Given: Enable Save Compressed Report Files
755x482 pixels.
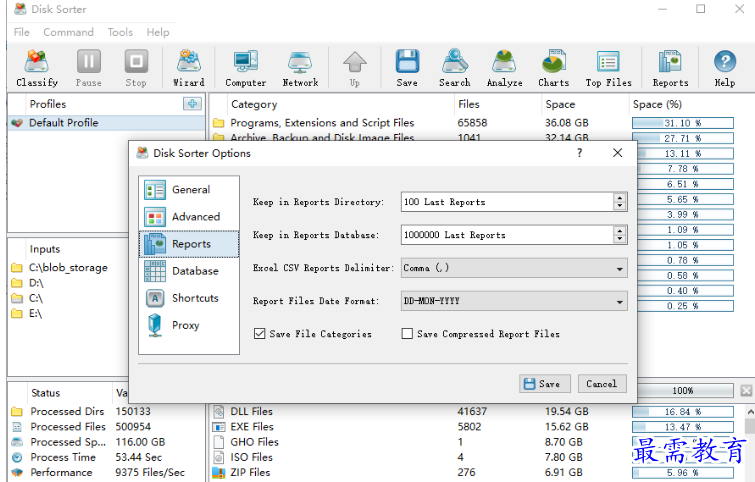Looking at the screenshot, I should [x=407, y=334].
